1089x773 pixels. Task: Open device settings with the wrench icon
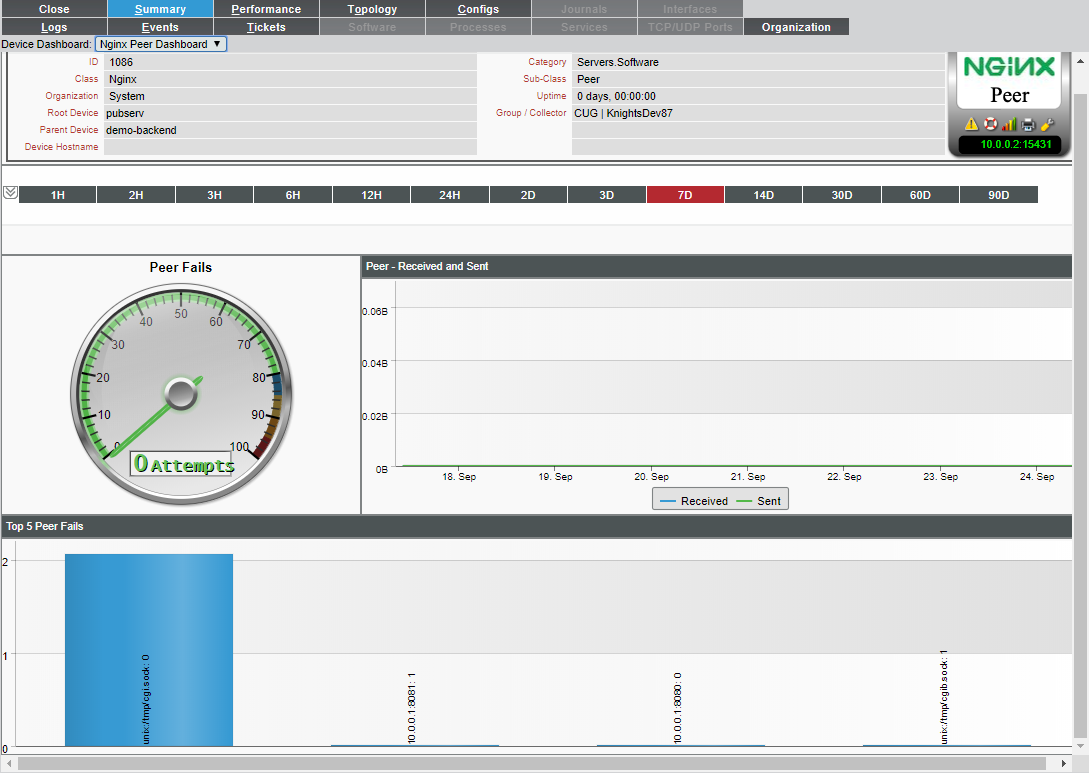pyautogui.click(x=1047, y=124)
